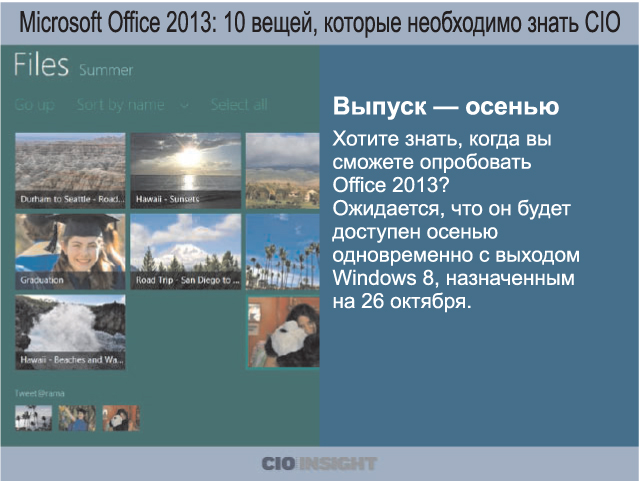Open the mountain landscape photo beside Hawaii - Sunsets
Image resolution: width=640 pixels, height=482 pixels.
coord(282,171)
